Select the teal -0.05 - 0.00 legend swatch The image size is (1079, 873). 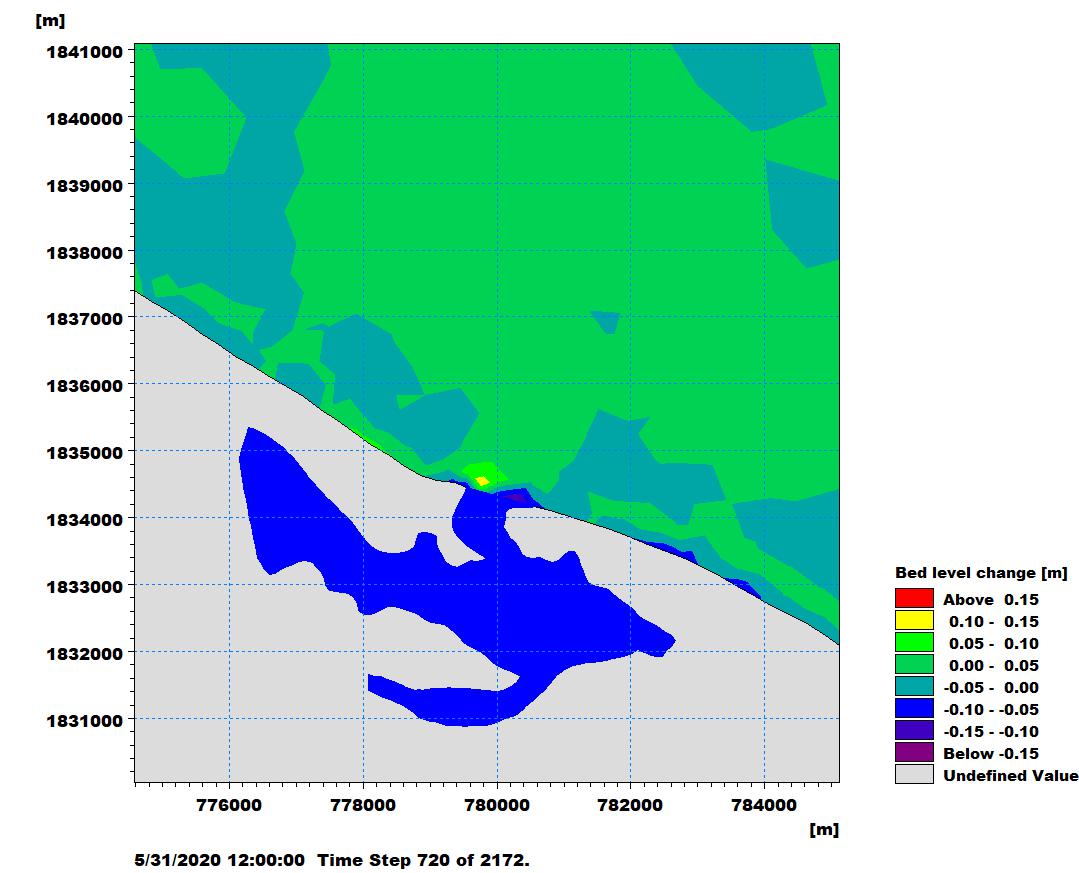tap(914, 687)
